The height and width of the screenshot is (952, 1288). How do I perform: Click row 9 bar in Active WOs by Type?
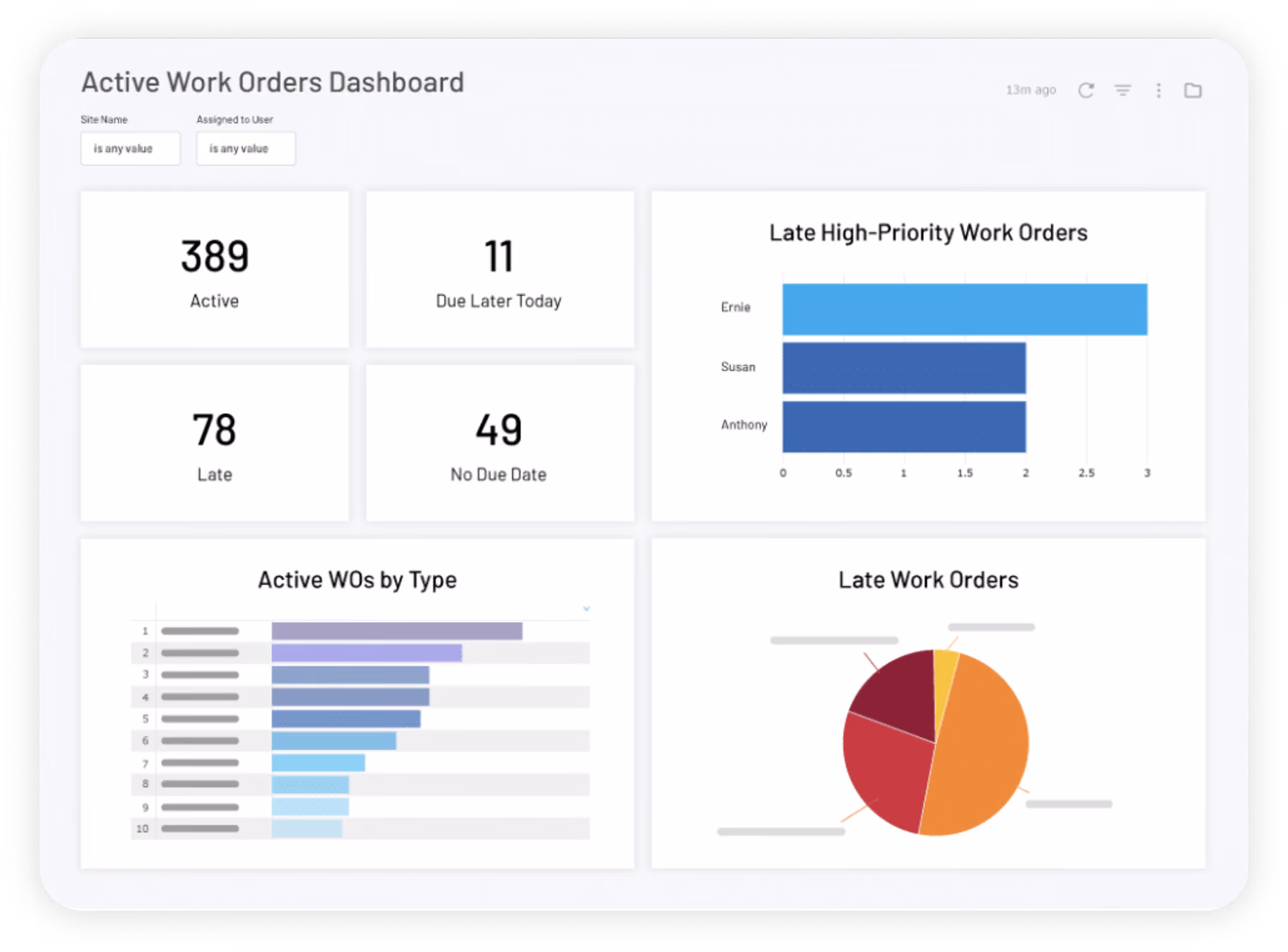pyautogui.click(x=310, y=807)
